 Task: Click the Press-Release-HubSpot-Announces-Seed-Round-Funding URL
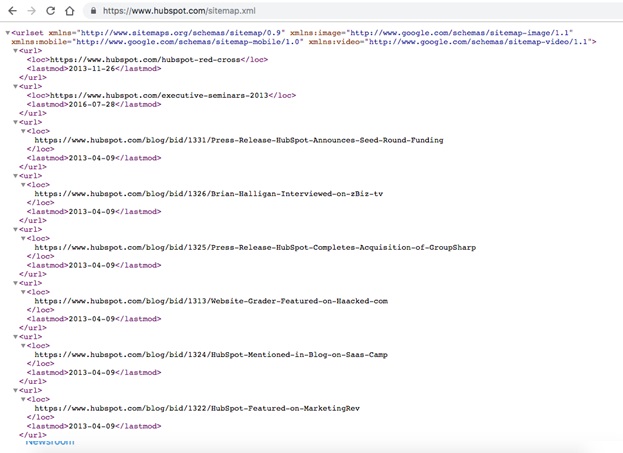coord(239,140)
